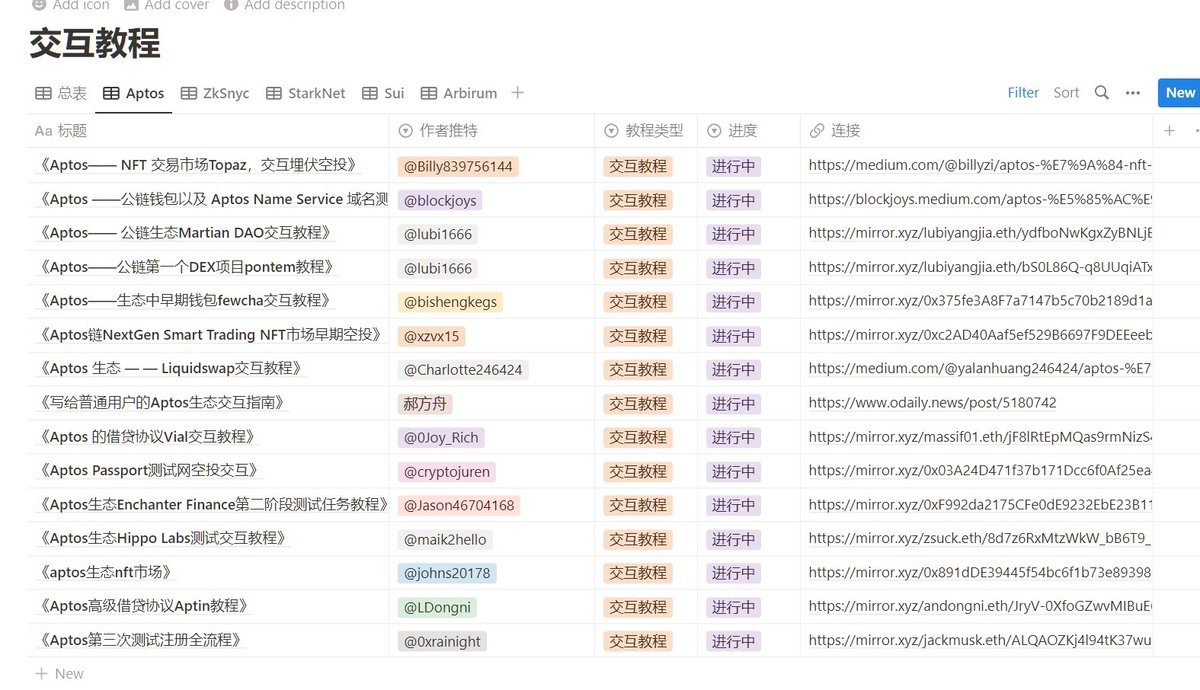Screen dimensions: 1200x690
Task: Add a new row at table bottom
Action: point(60,673)
